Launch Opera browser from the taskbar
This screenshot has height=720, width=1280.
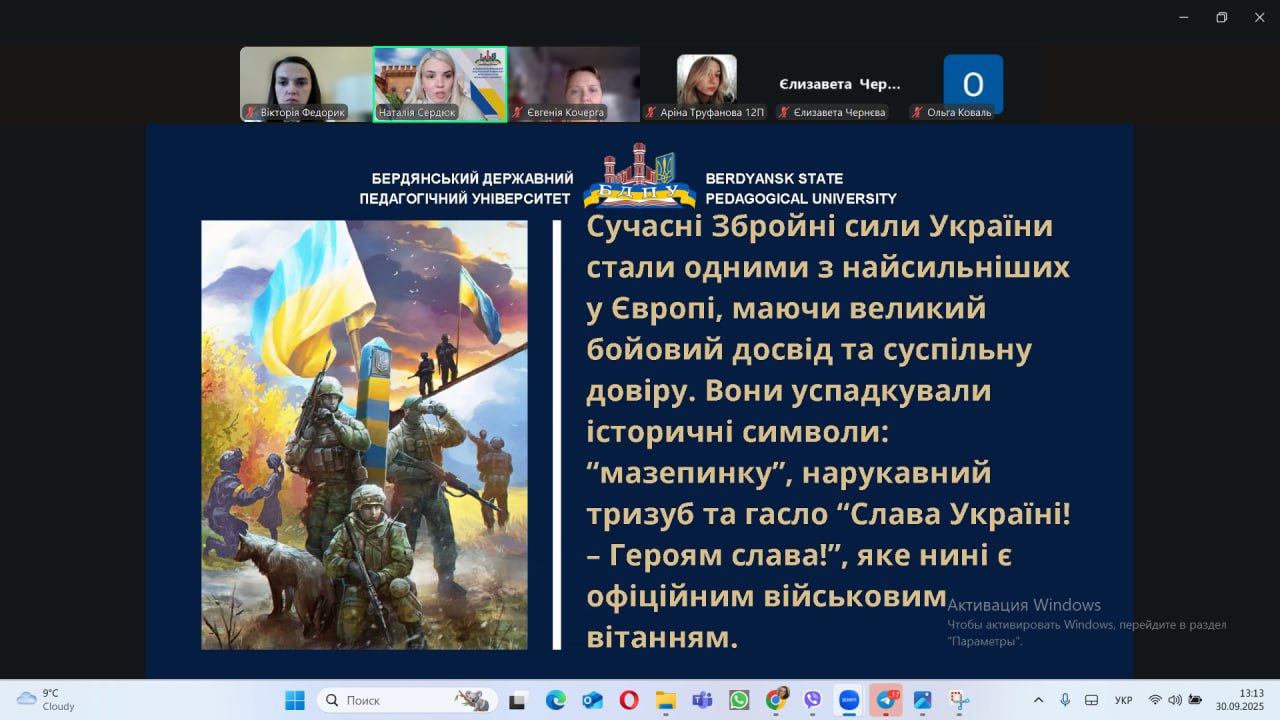pyautogui.click(x=629, y=700)
